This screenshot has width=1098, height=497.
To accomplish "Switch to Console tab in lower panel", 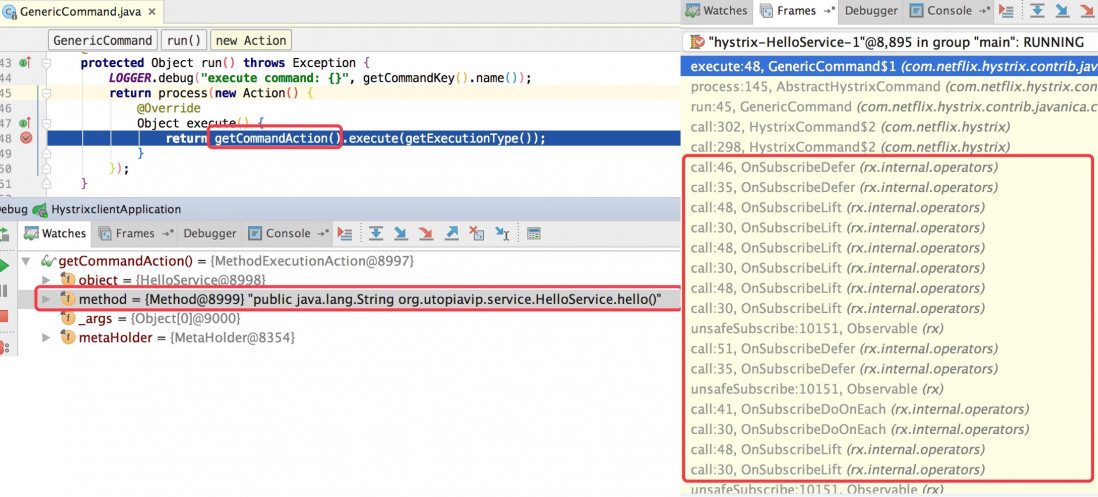I will click(x=288, y=233).
